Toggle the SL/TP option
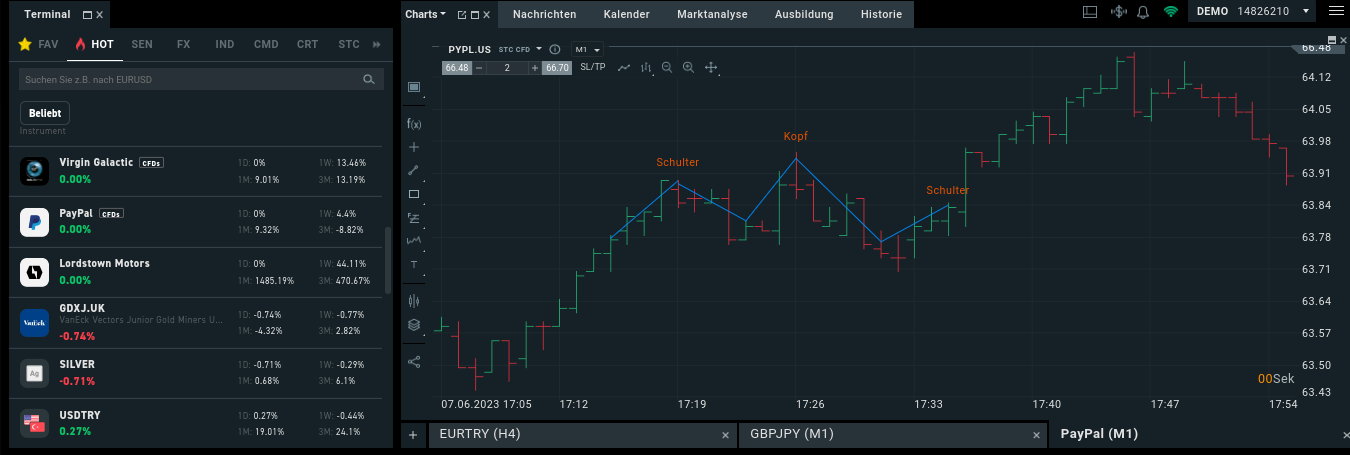The width and height of the screenshot is (1350, 455). point(593,67)
